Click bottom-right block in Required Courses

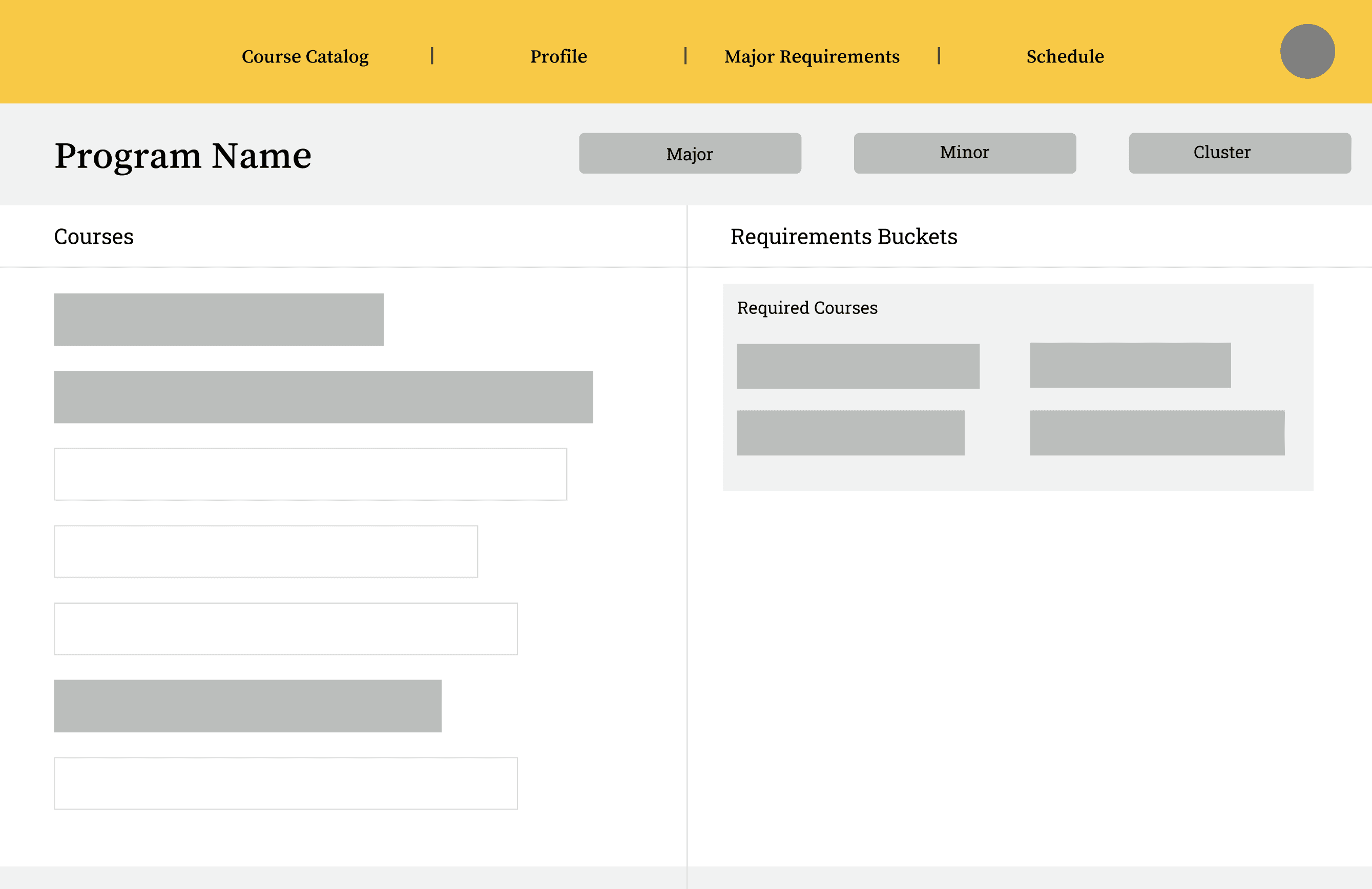tap(1157, 433)
